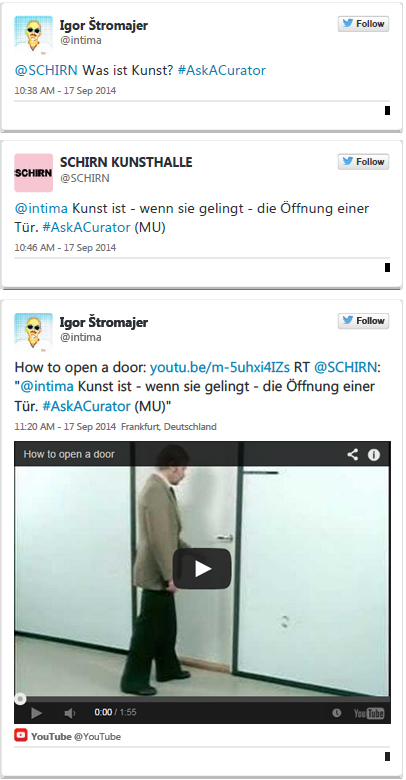Click the video progress bar scrubber

point(20,699)
